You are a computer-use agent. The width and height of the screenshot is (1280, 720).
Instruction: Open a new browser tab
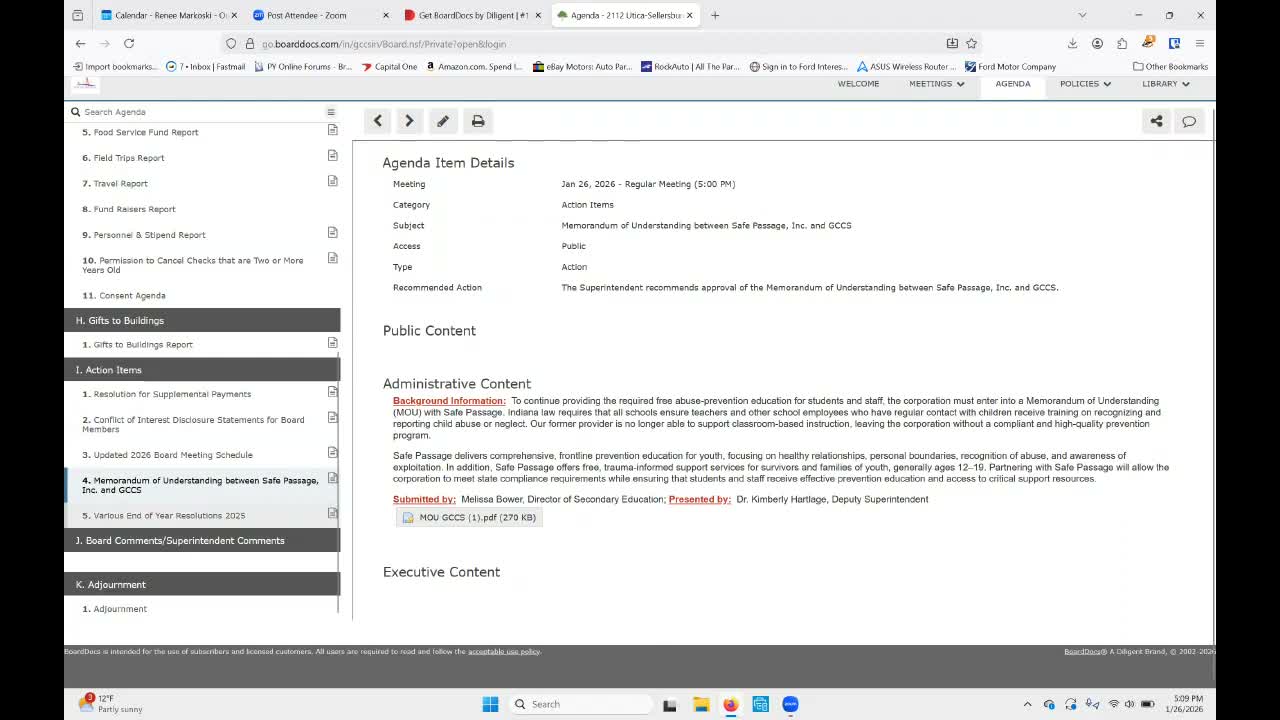point(715,15)
